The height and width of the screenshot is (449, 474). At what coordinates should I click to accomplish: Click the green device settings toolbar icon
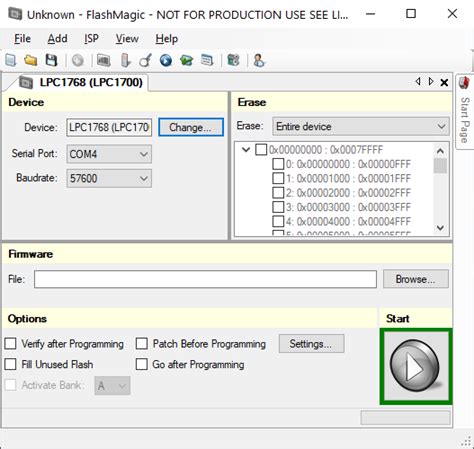point(233,61)
